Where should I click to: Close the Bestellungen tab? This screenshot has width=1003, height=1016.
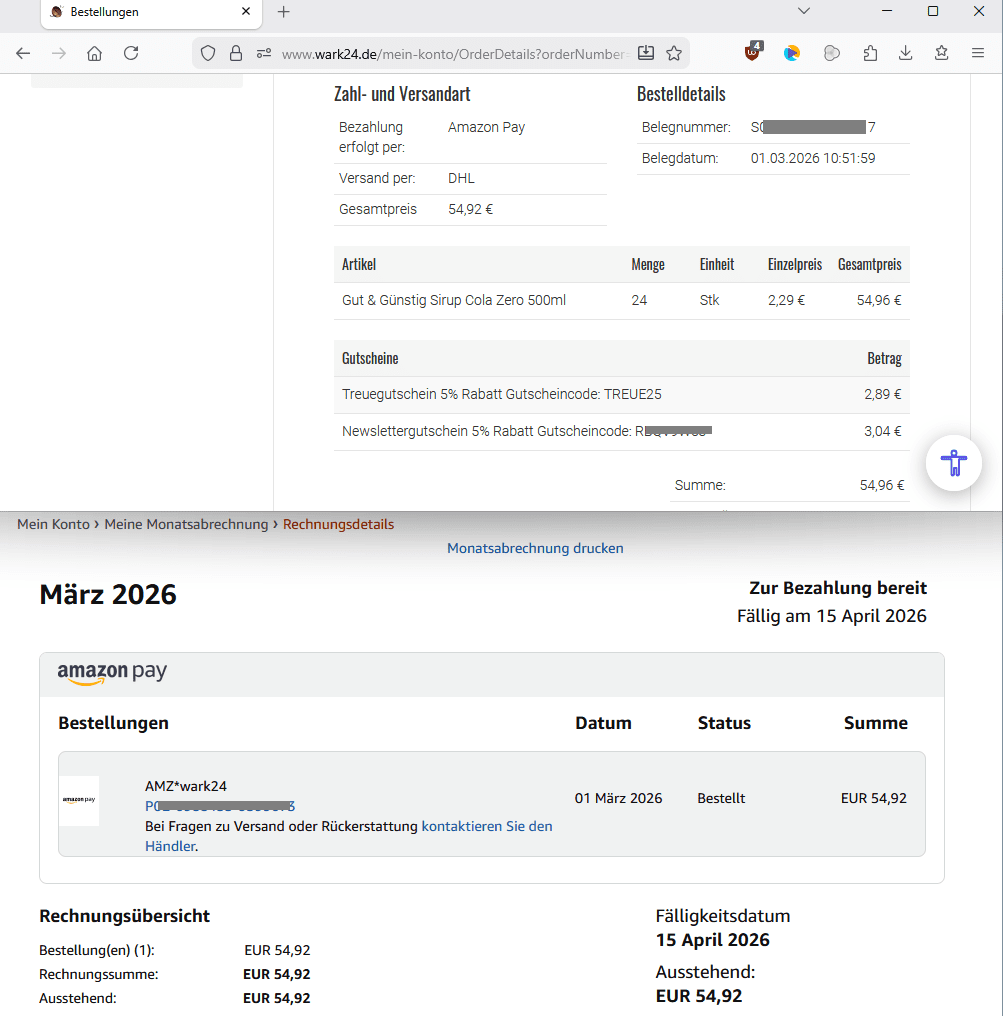[246, 12]
